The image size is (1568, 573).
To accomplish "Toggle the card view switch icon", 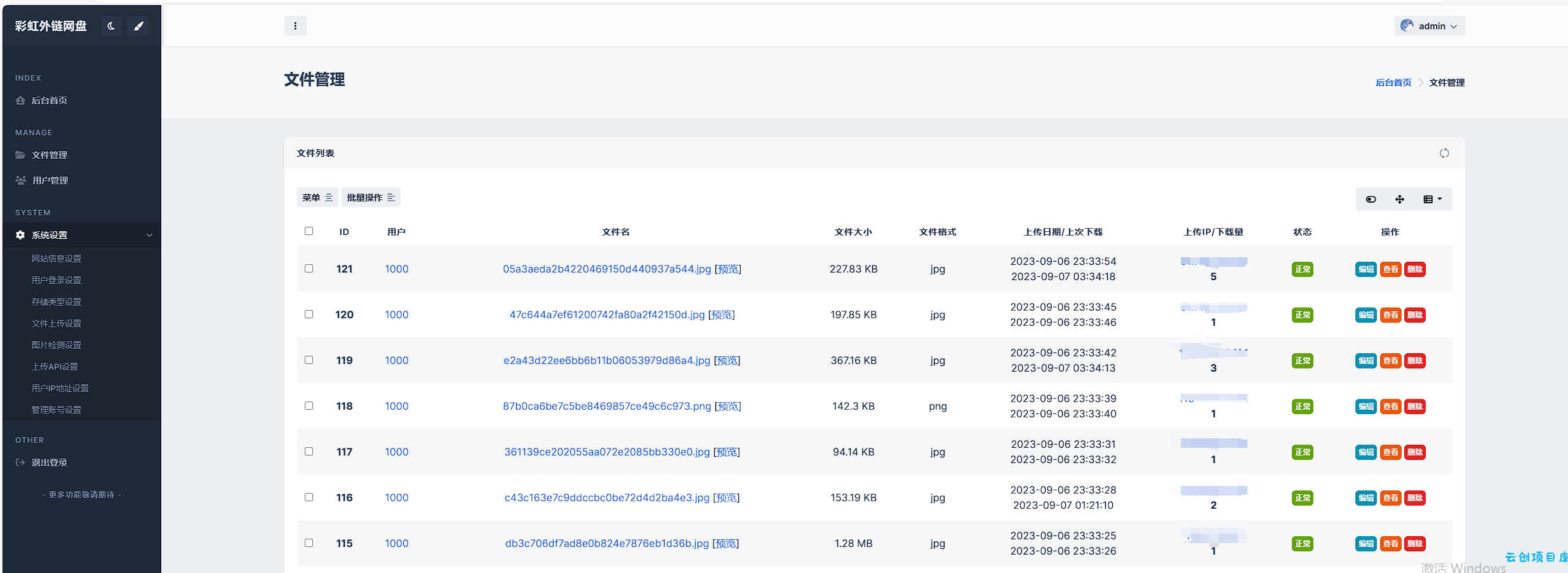I will coord(1371,199).
